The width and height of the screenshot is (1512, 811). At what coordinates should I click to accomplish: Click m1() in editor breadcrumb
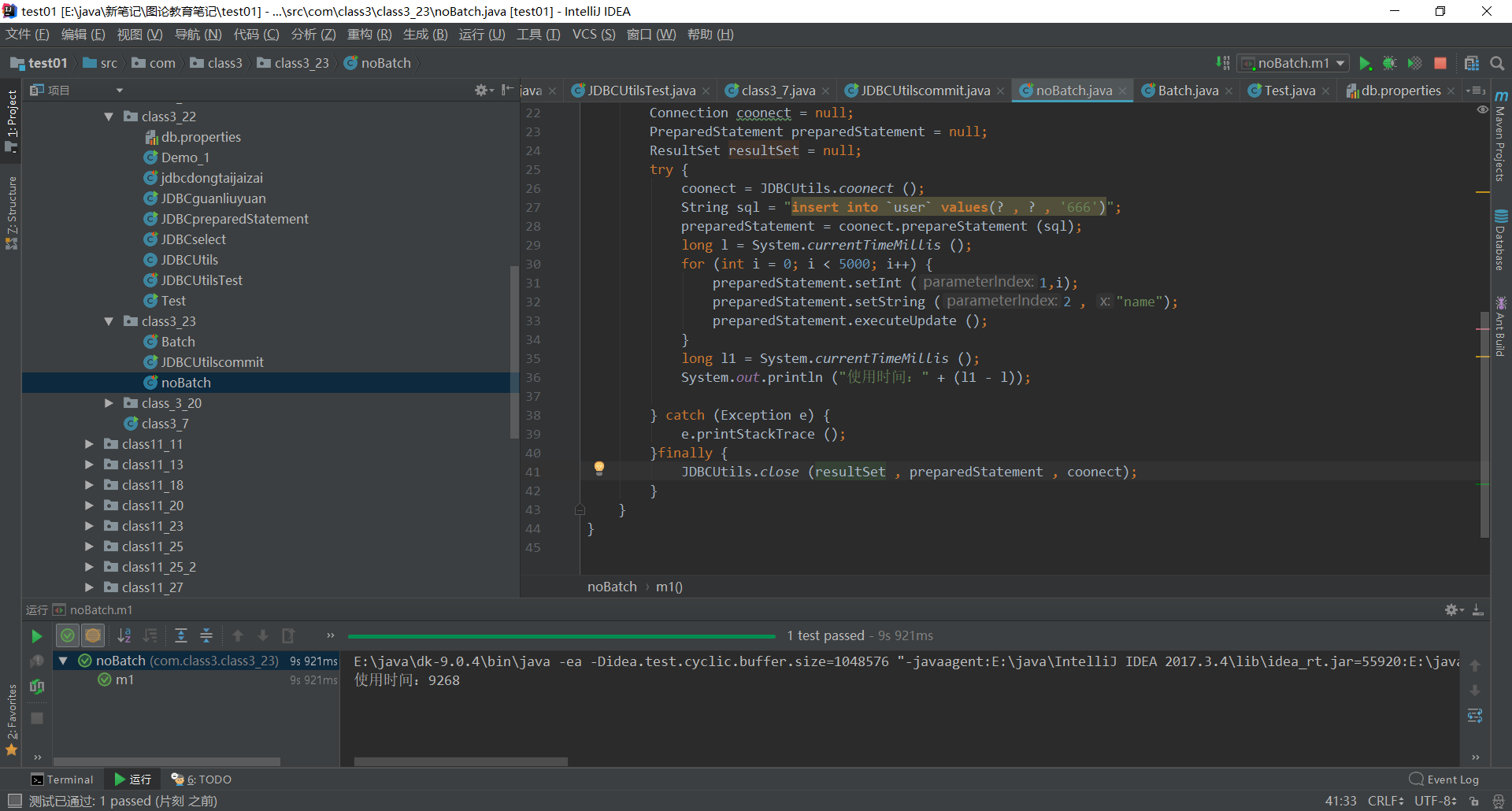click(669, 587)
